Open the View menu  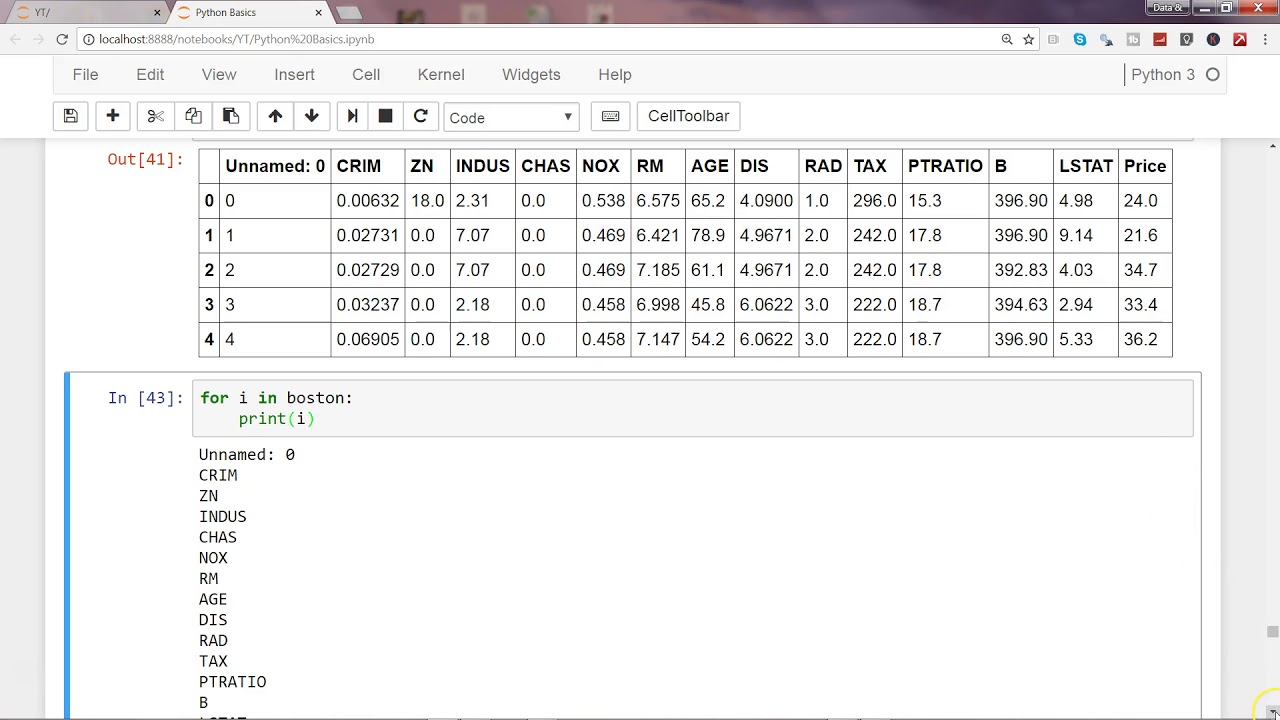tap(219, 75)
